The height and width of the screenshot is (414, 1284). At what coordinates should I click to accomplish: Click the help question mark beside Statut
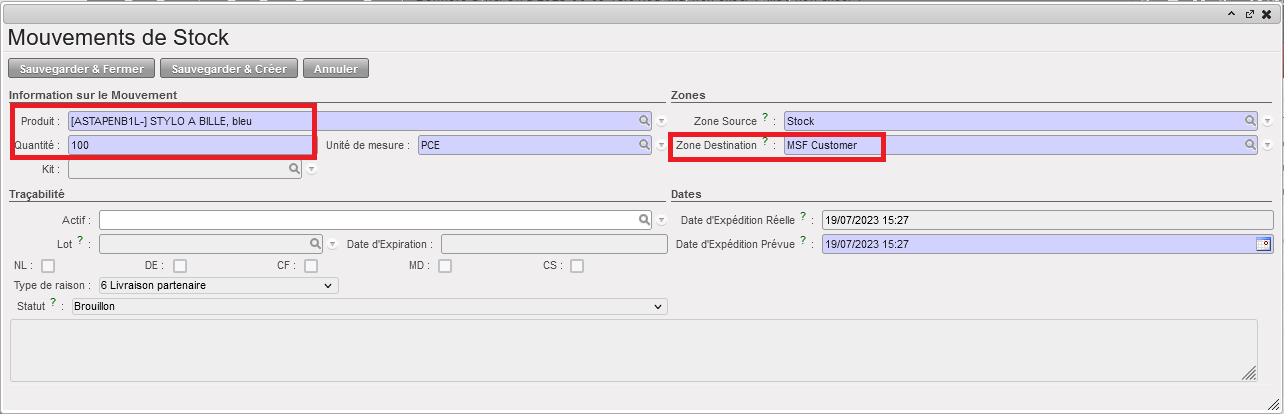point(52,302)
